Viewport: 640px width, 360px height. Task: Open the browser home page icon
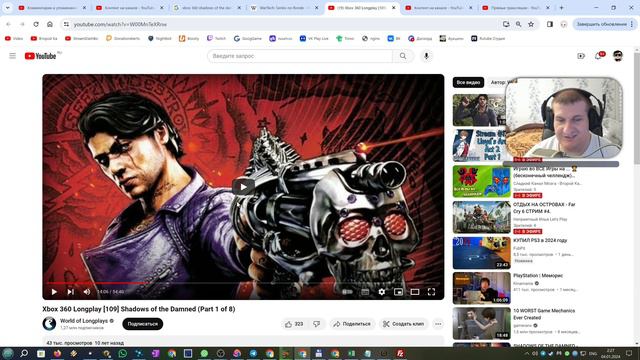tap(50, 24)
